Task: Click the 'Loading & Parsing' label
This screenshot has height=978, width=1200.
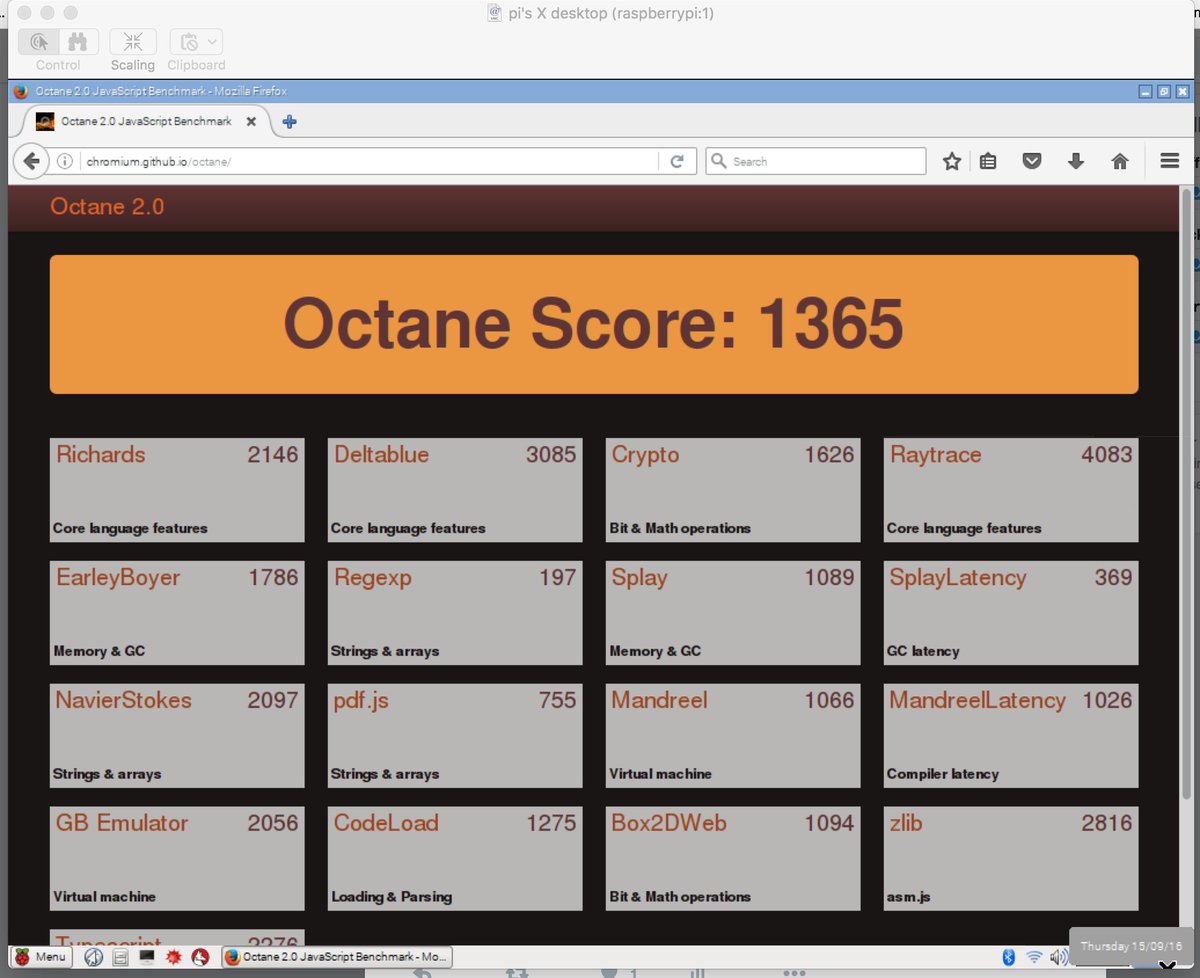Action: coord(392,897)
